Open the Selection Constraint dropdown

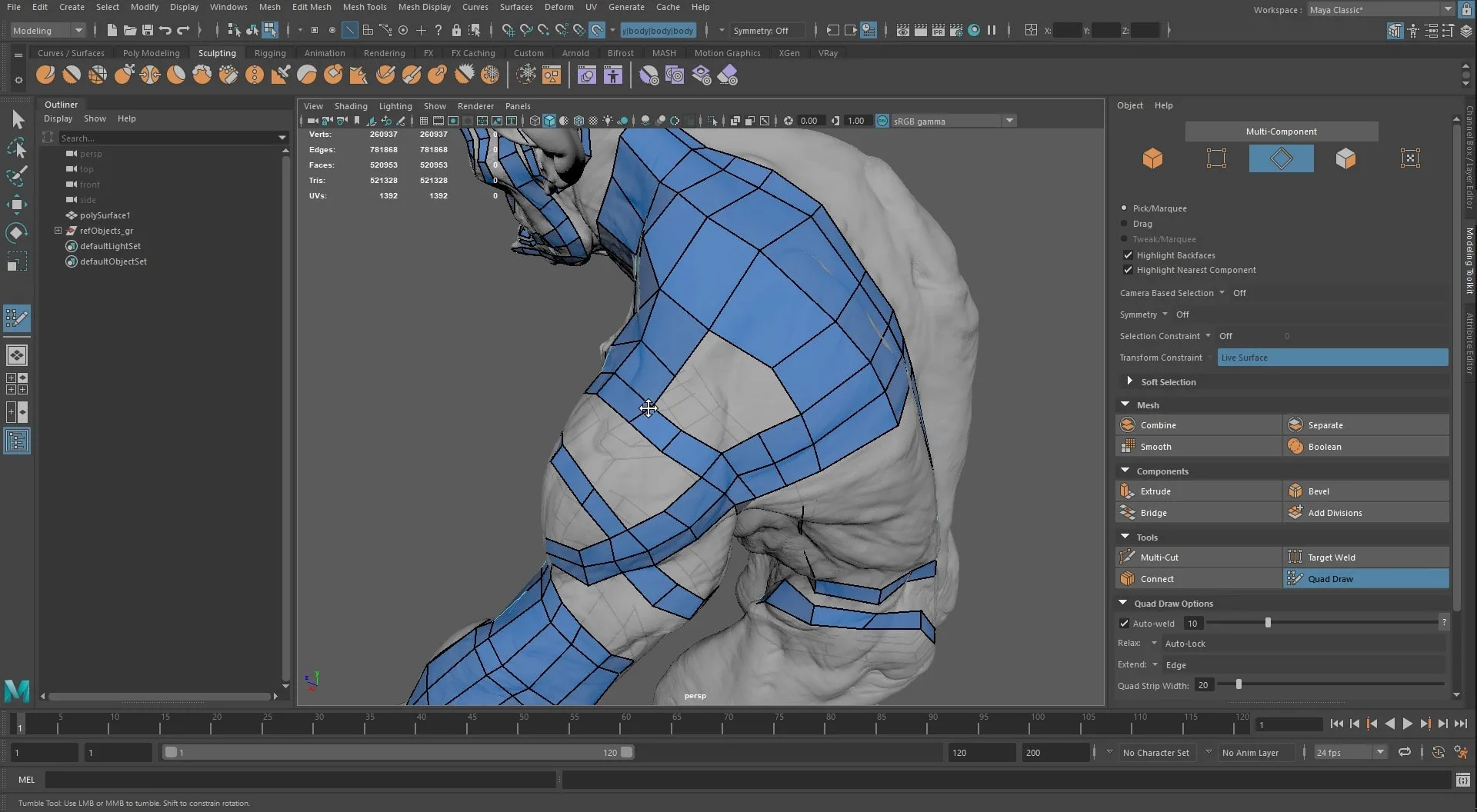[1208, 335]
